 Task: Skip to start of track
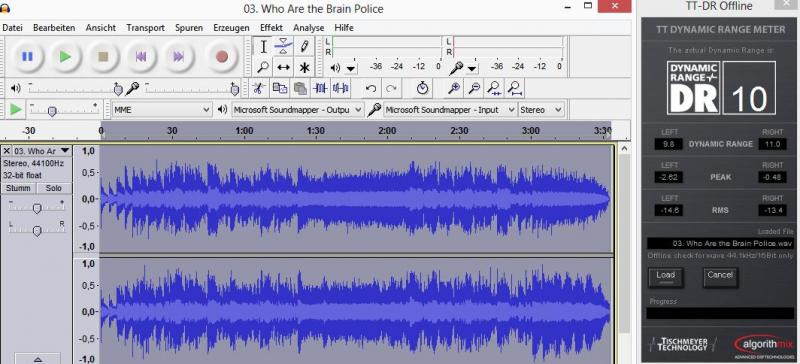(141, 57)
